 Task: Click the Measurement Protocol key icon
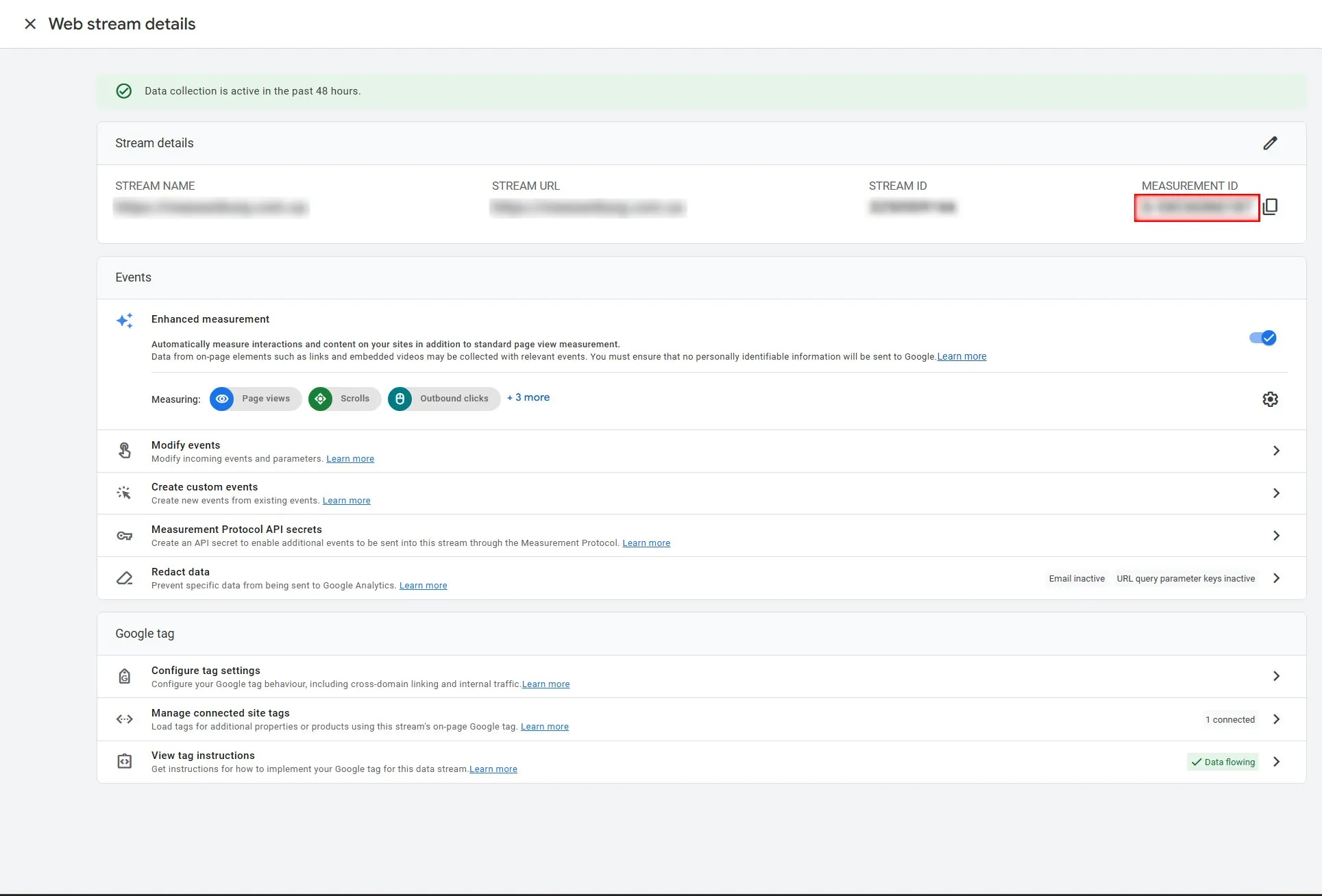(124, 536)
